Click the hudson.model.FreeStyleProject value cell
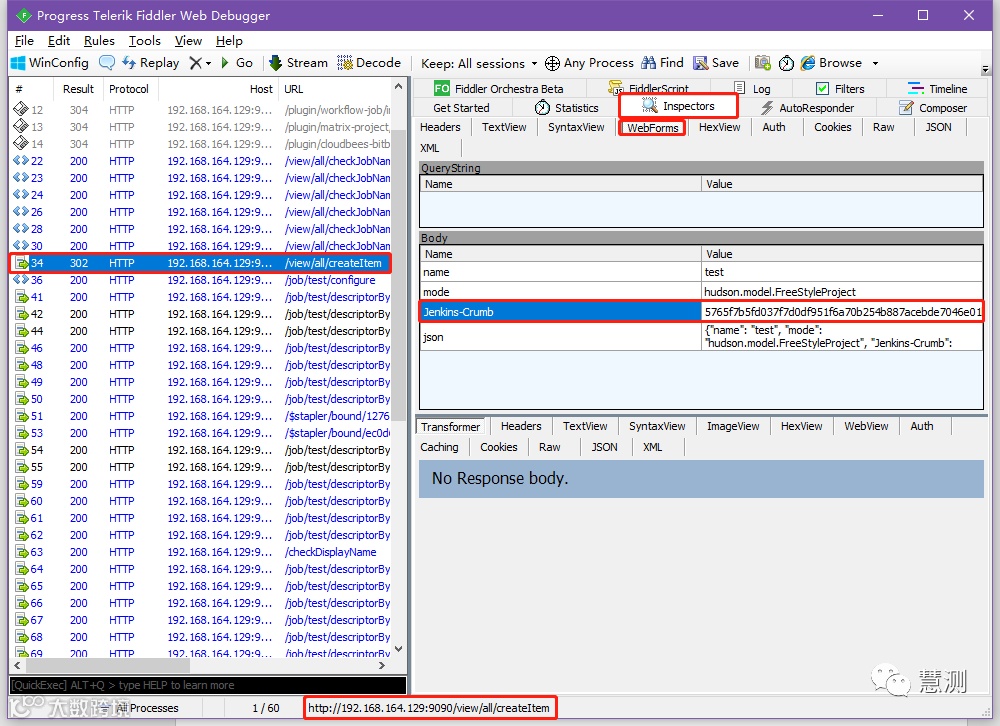The image size is (1000, 726). (x=842, y=292)
